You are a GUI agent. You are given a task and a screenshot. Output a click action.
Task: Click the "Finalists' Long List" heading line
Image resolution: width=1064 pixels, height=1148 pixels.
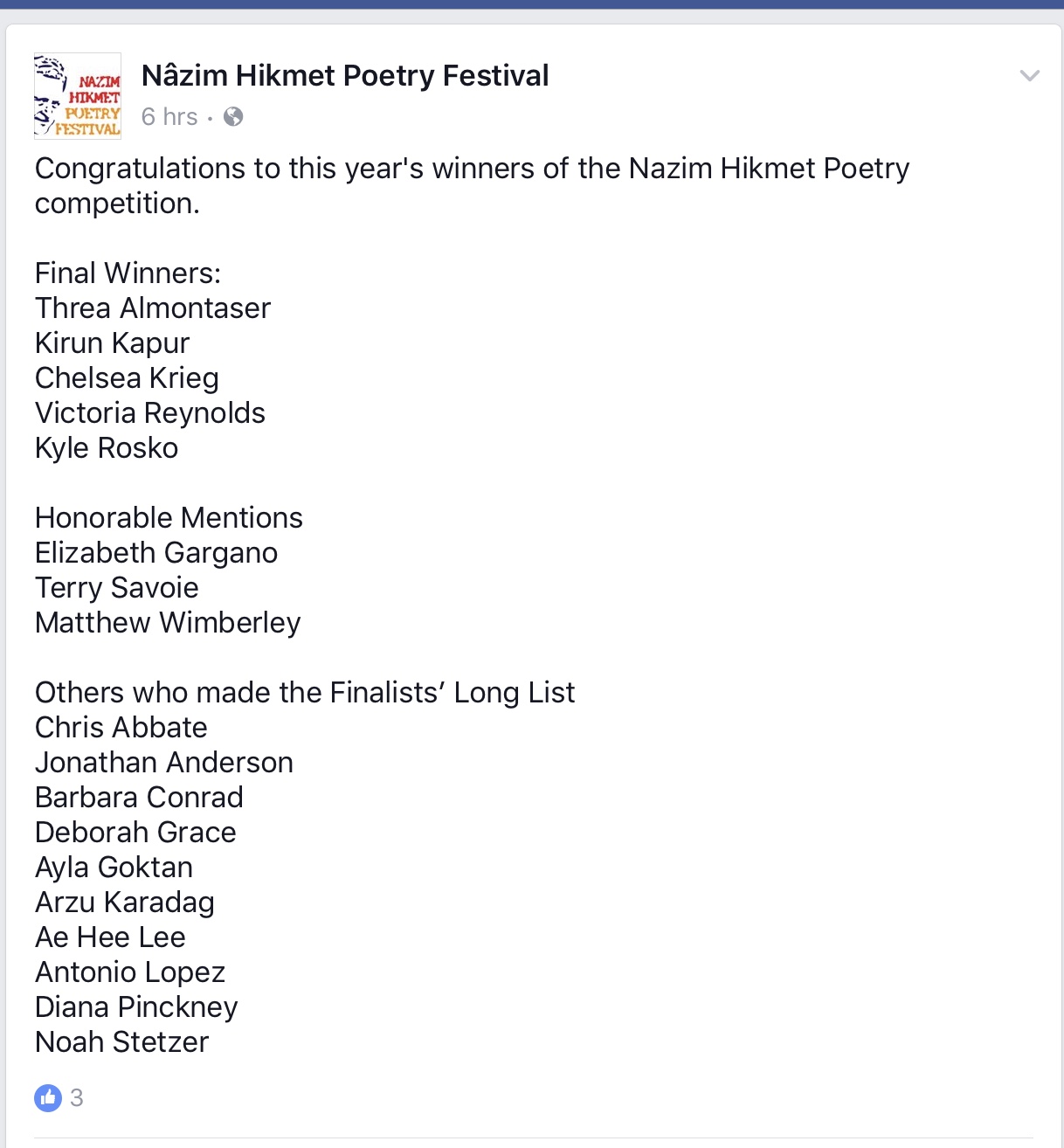305,693
